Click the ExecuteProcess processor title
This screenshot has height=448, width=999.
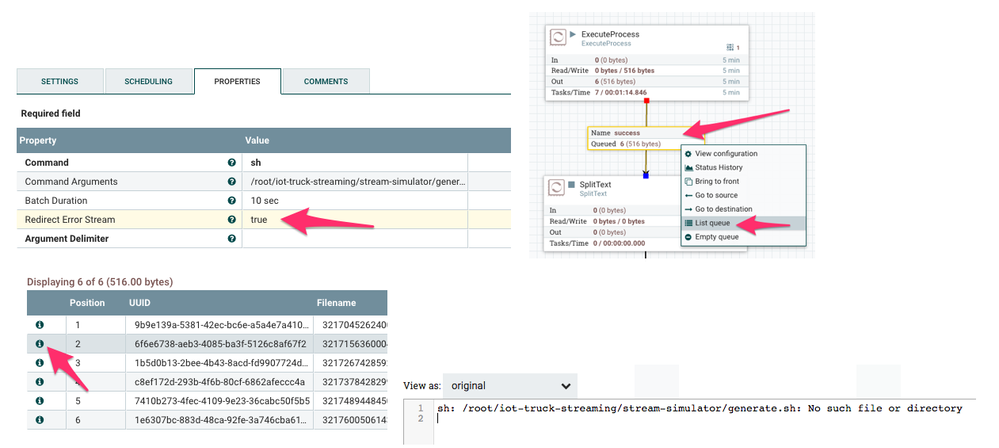[x=610, y=34]
